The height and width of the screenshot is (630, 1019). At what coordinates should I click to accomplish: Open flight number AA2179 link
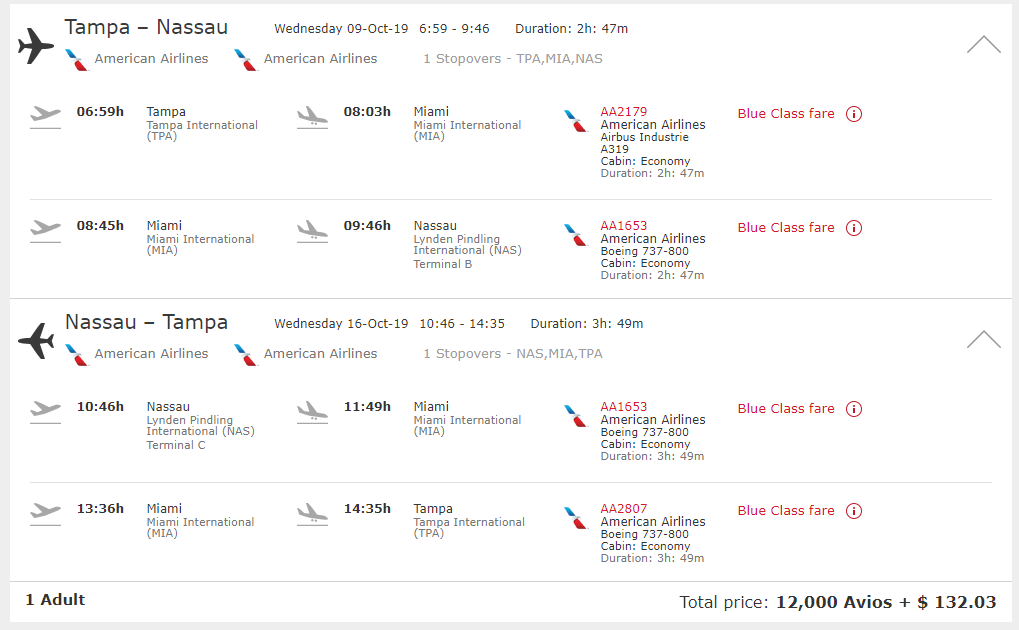623,112
